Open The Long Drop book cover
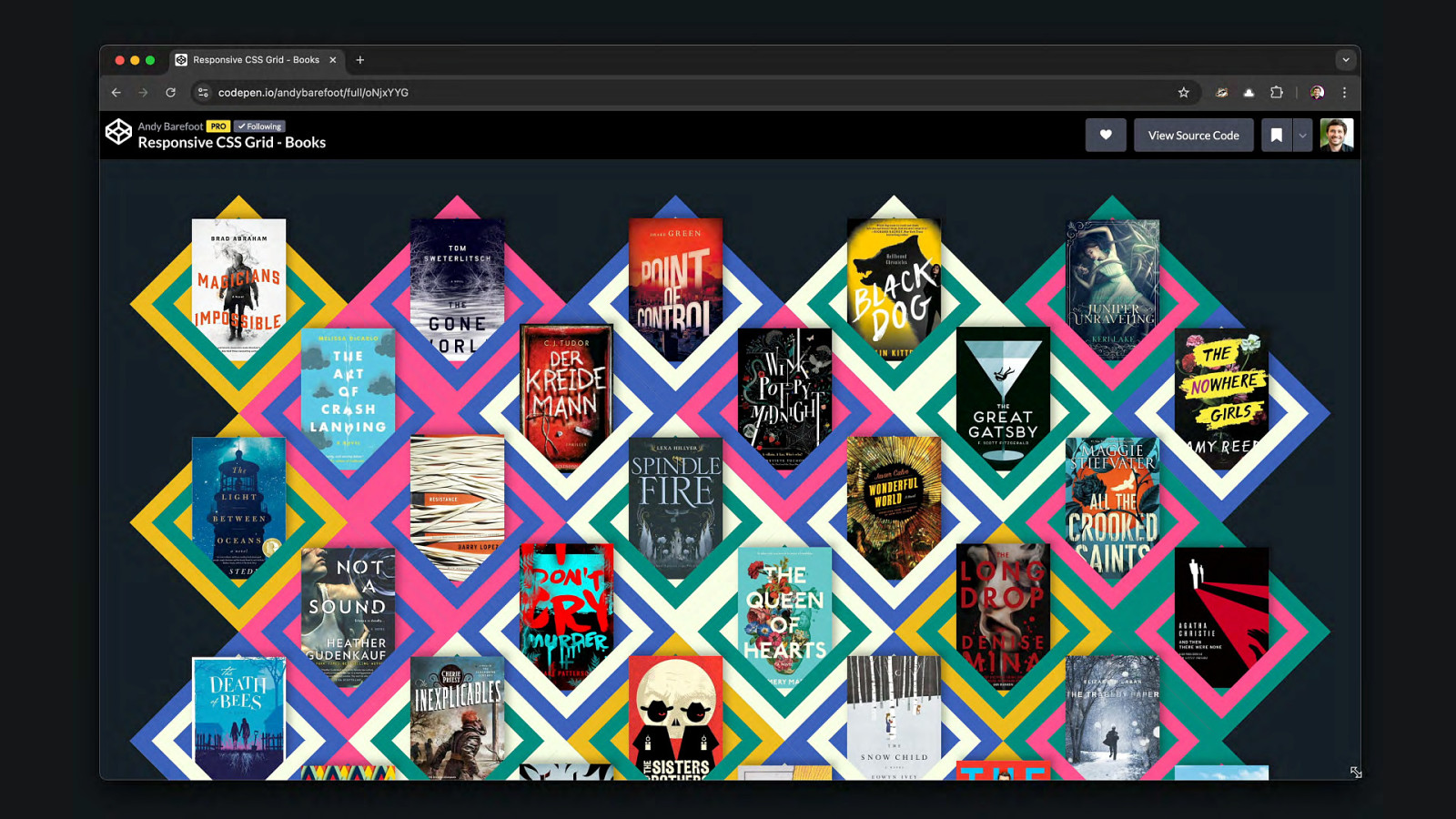This screenshot has width=1456, height=819. pos(1003,617)
